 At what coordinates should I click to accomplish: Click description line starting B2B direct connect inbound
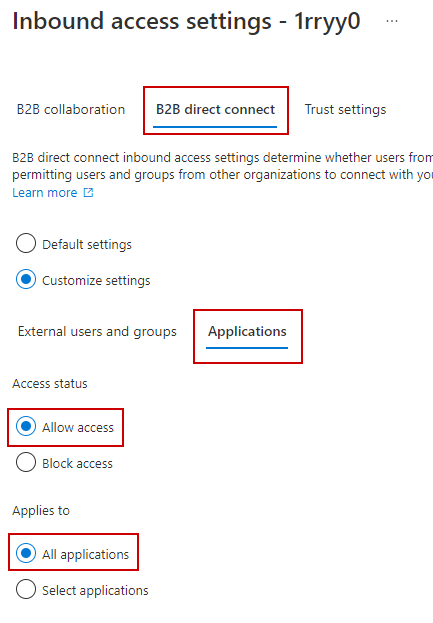(x=222, y=158)
